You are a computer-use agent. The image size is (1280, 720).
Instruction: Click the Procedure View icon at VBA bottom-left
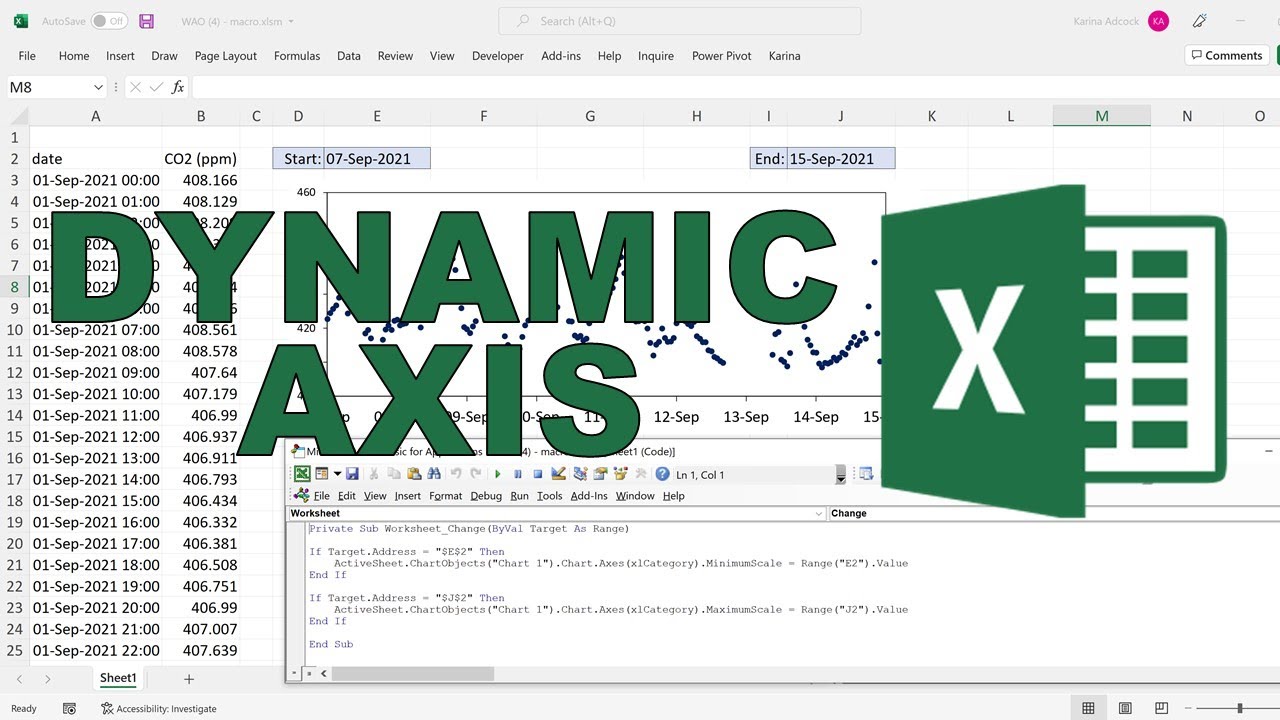295,674
